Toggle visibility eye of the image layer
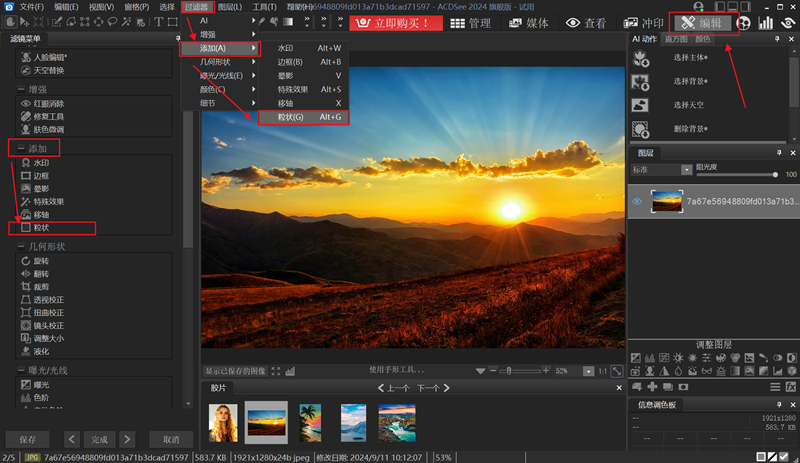Image resolution: width=800 pixels, height=463 pixels. pyautogui.click(x=636, y=201)
